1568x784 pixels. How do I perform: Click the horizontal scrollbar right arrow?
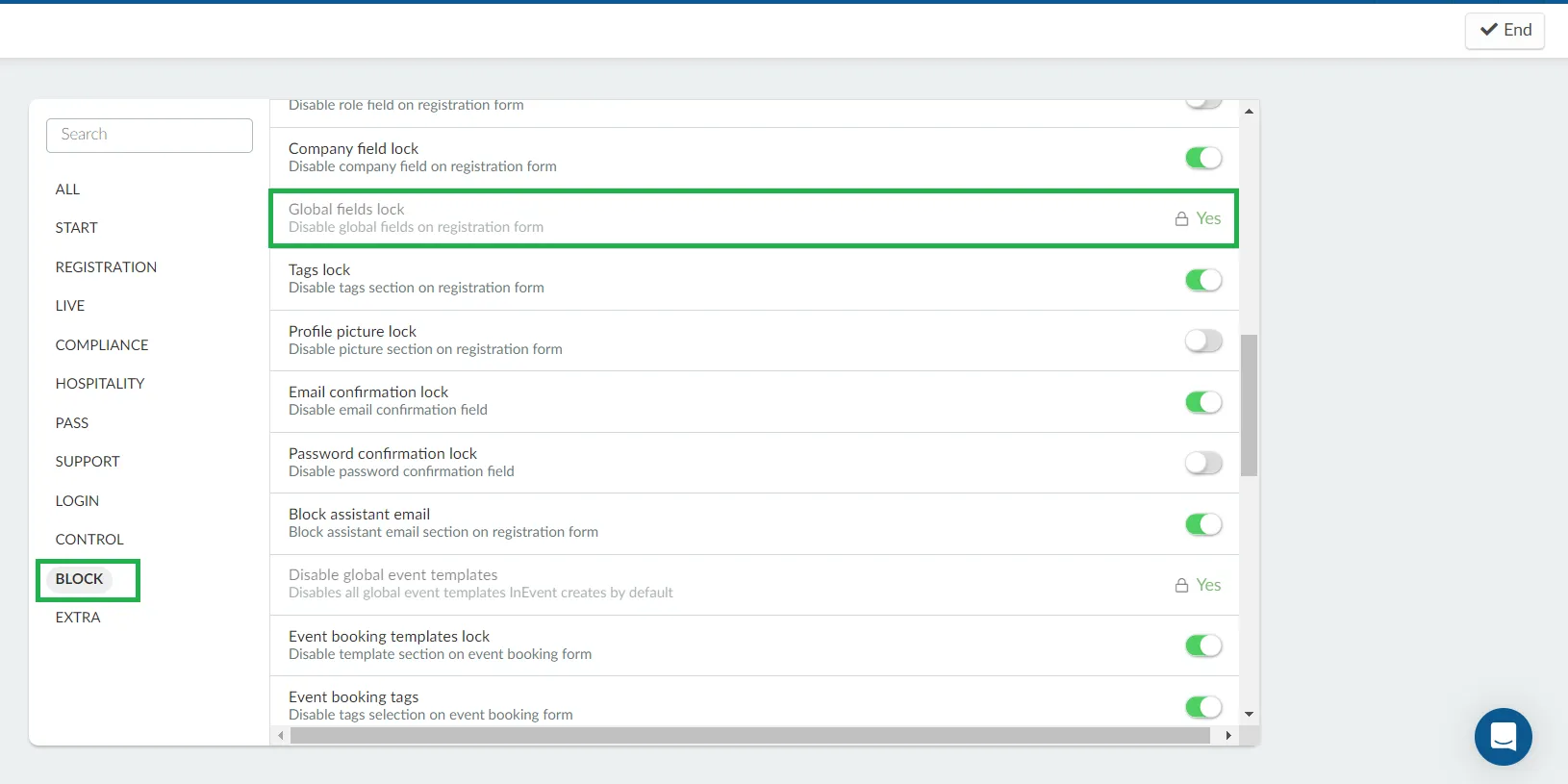coord(1228,736)
